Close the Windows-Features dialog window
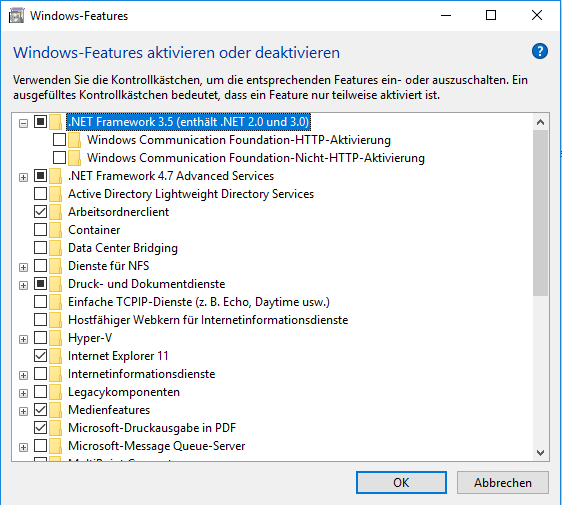Viewport: 562px width, 505px height. click(x=537, y=15)
